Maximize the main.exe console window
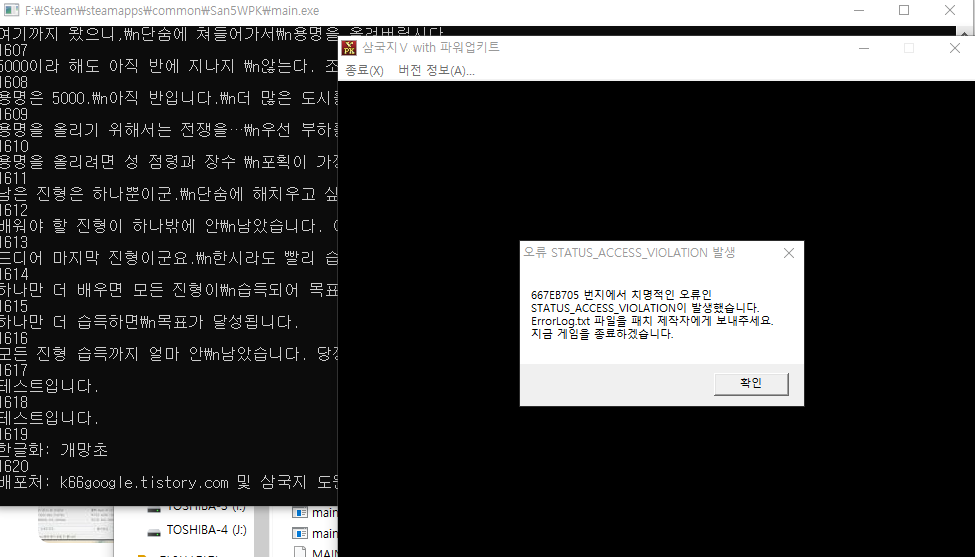Screen dimensions: 975x557 (x=904, y=10)
